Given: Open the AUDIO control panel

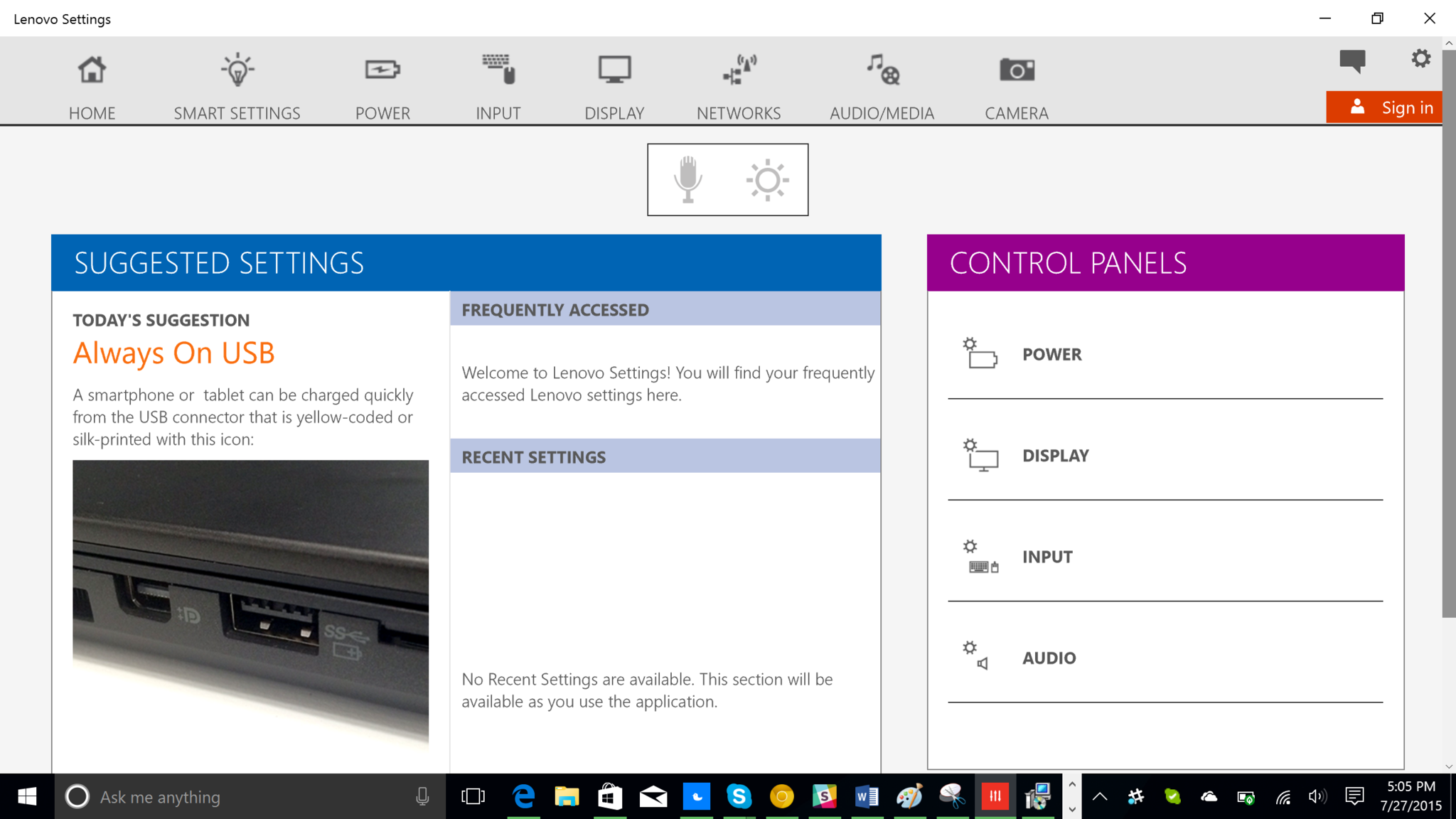Looking at the screenshot, I should tap(1165, 658).
